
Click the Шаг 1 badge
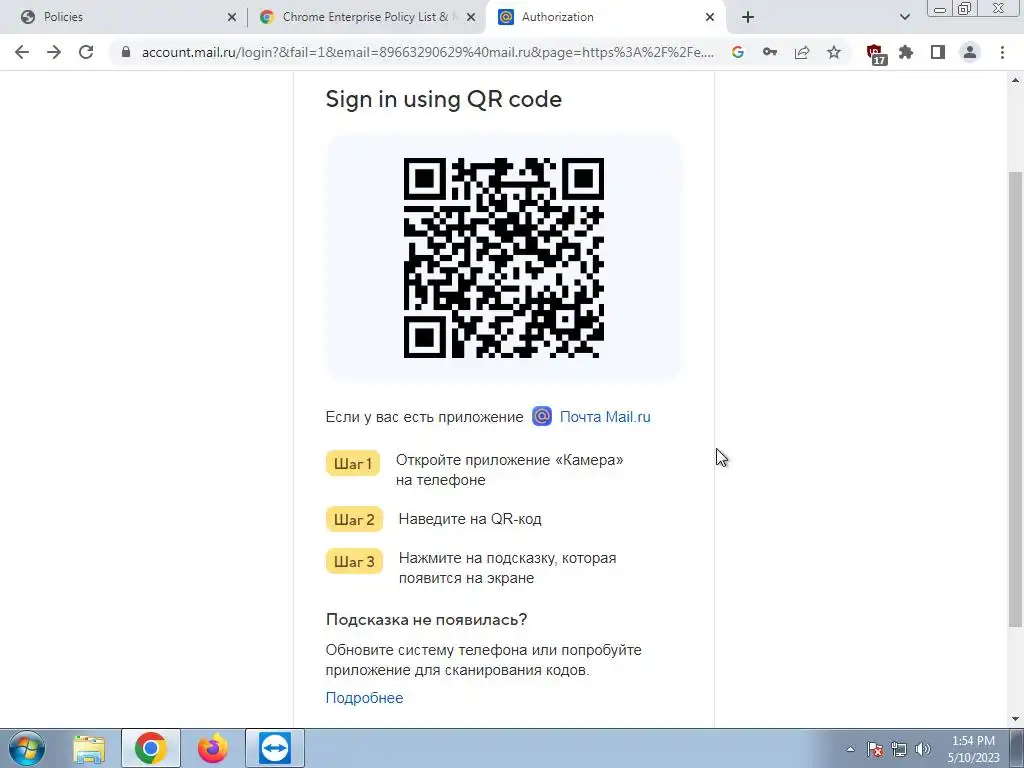(353, 464)
